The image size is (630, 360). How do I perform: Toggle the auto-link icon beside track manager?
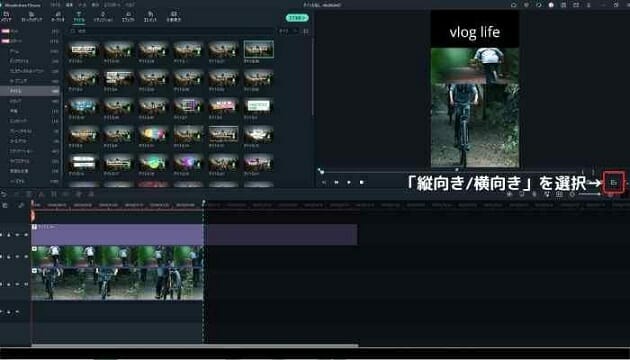click(x=21, y=205)
